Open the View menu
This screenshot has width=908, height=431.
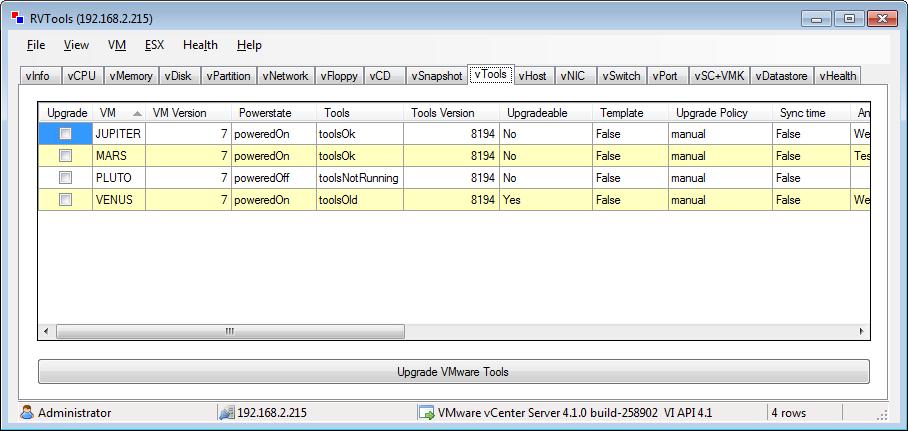[76, 45]
